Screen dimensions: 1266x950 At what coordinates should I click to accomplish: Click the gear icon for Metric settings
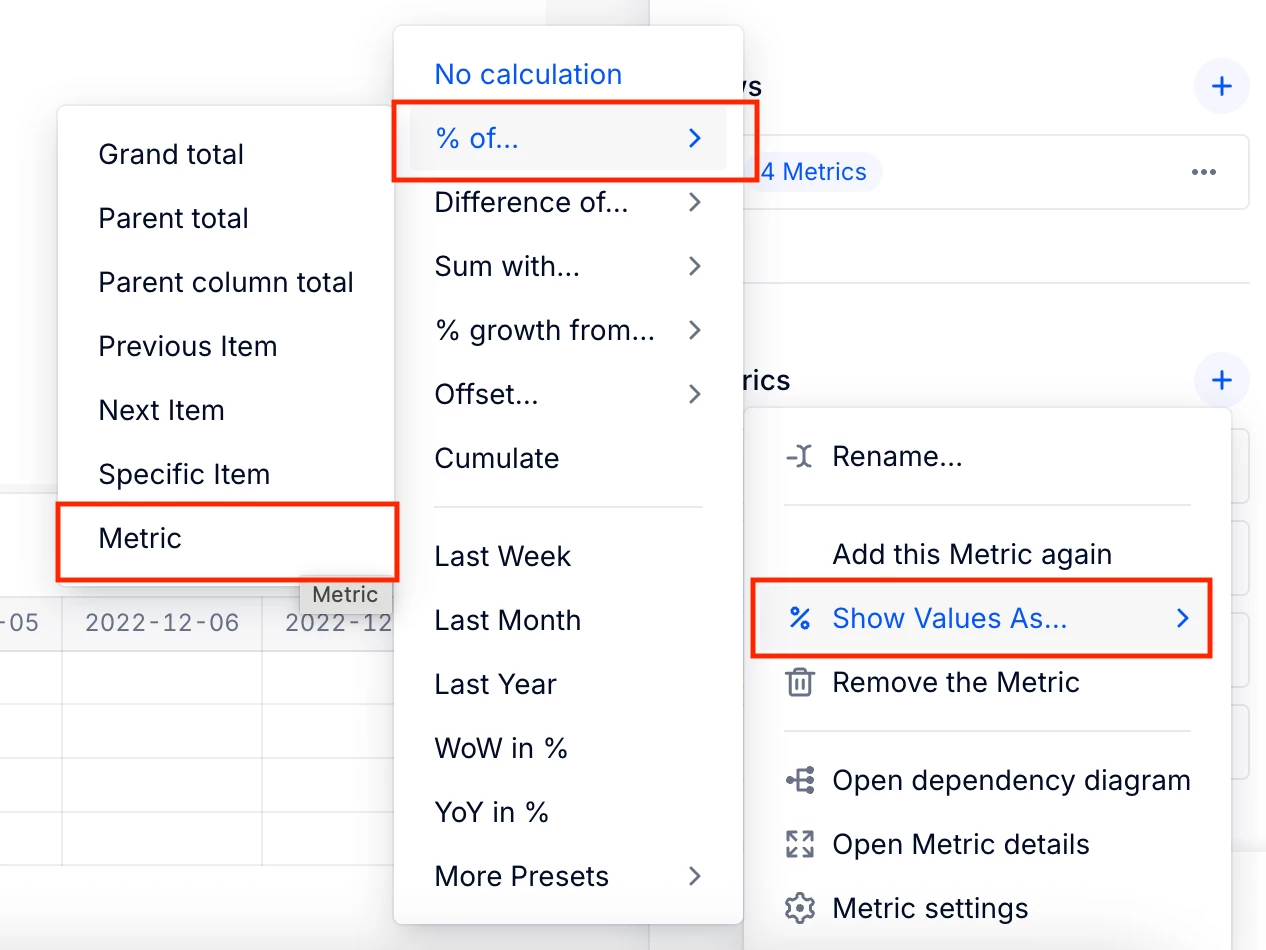coord(799,909)
